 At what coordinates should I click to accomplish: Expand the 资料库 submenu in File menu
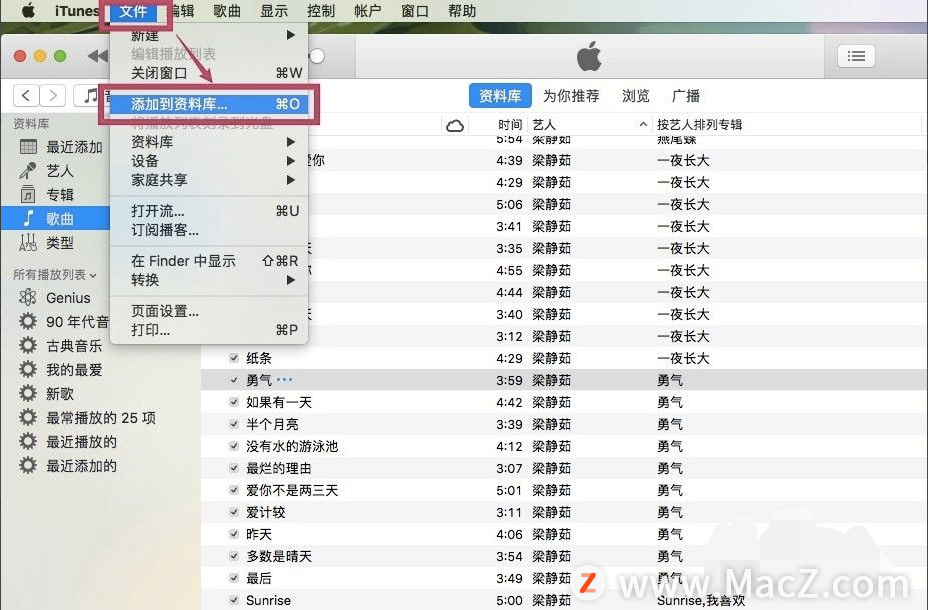(209, 142)
